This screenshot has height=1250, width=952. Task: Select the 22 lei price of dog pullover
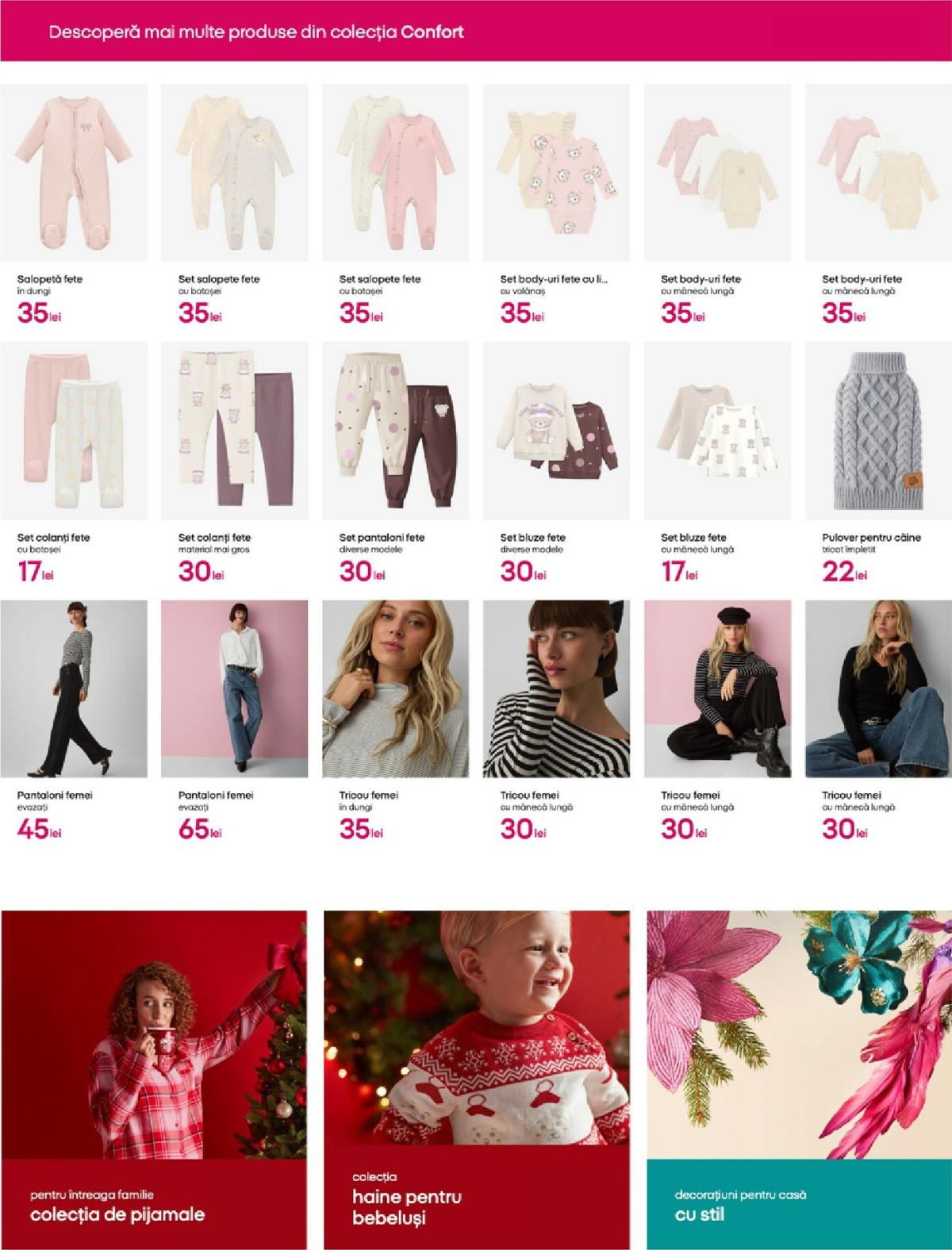[845, 572]
